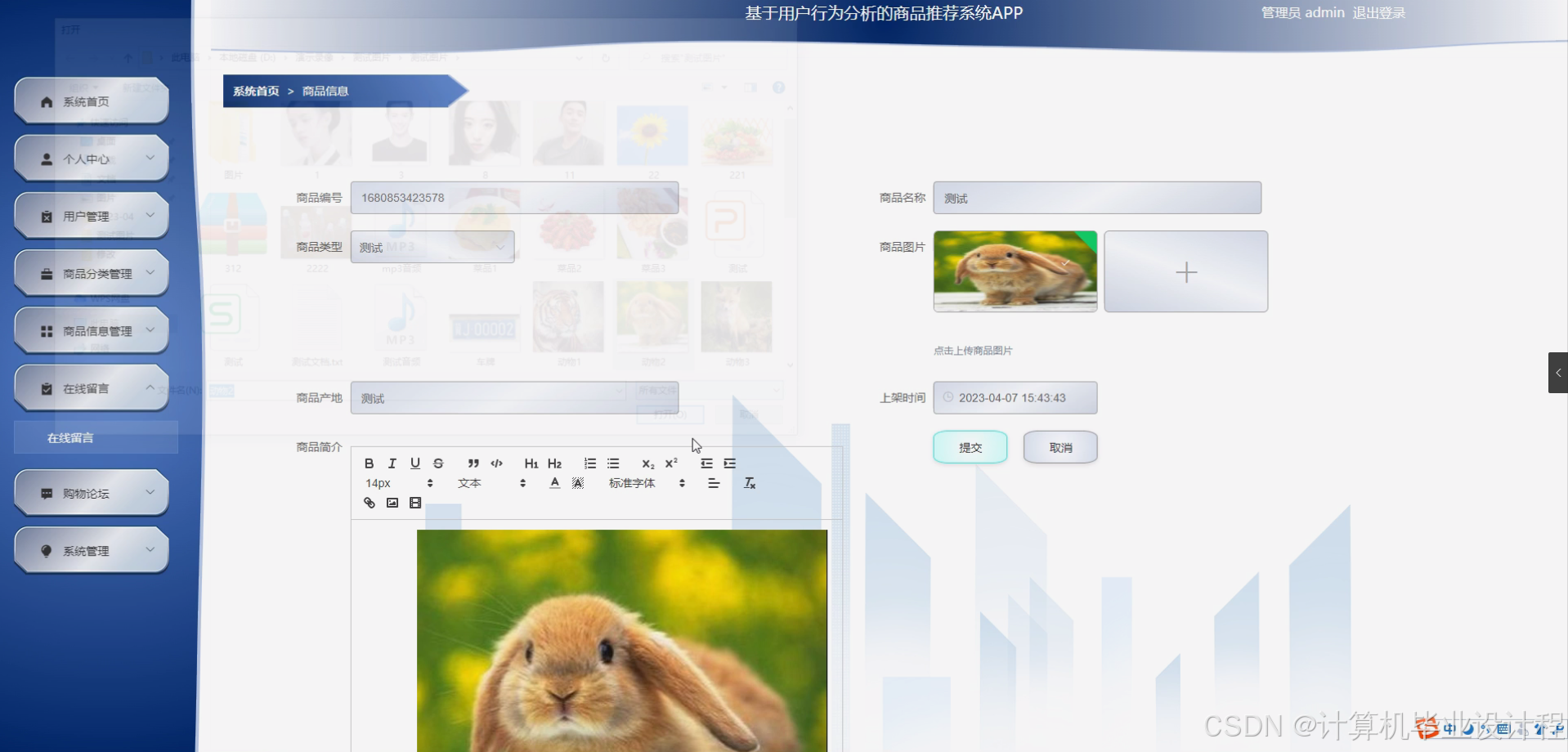Pick a text color in editor
1568x752 pixels.
555,483
